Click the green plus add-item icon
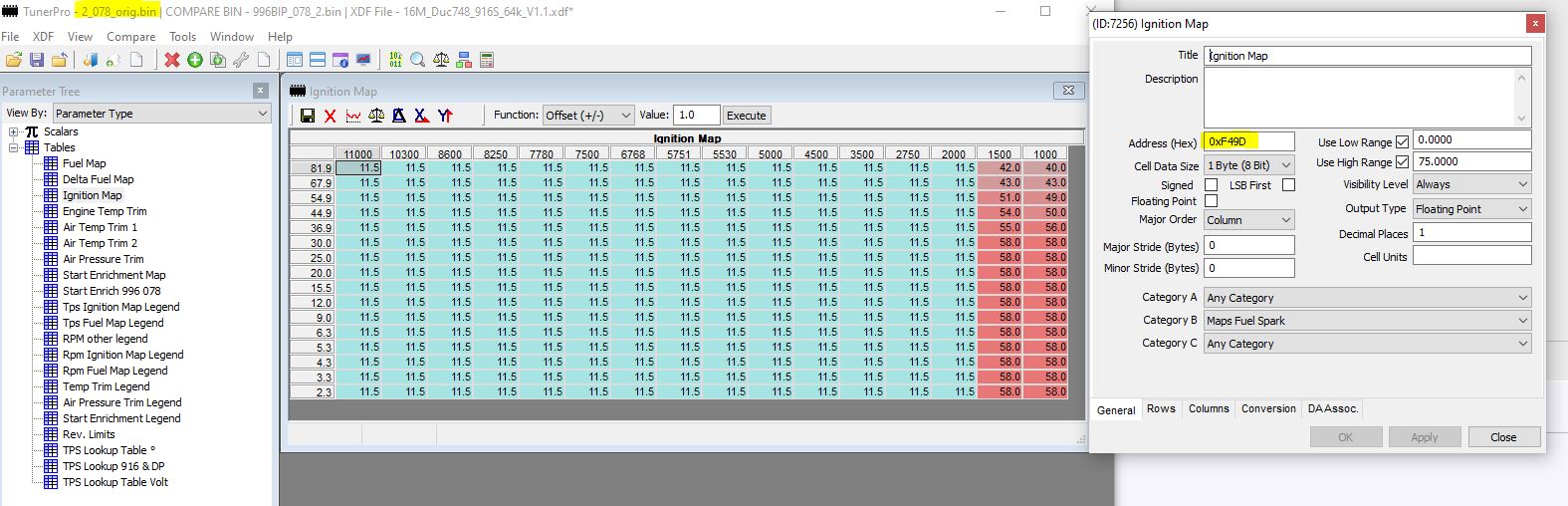Image resolution: width=1568 pixels, height=506 pixels. click(x=195, y=60)
